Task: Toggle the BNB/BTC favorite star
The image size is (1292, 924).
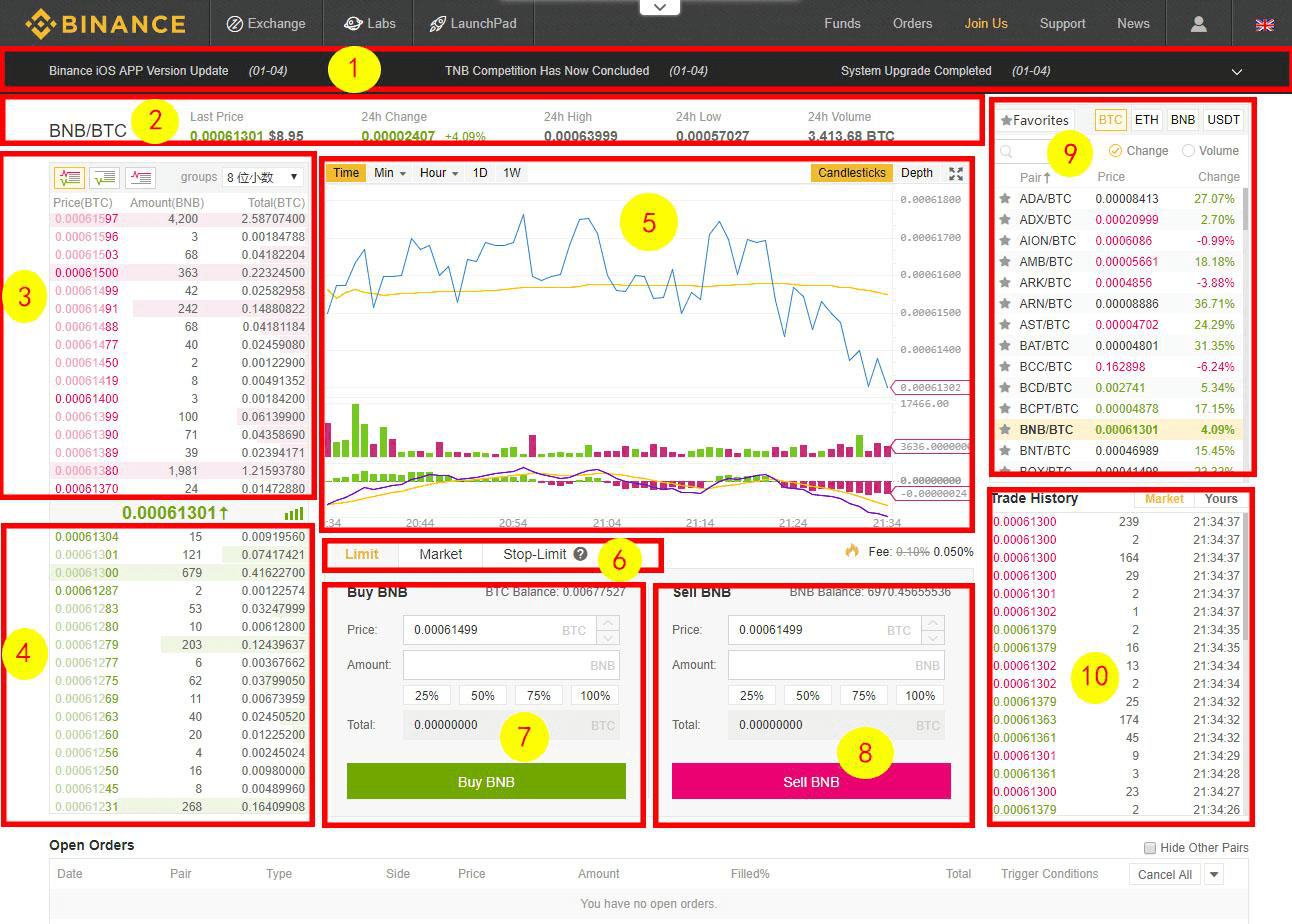Action: point(1005,429)
